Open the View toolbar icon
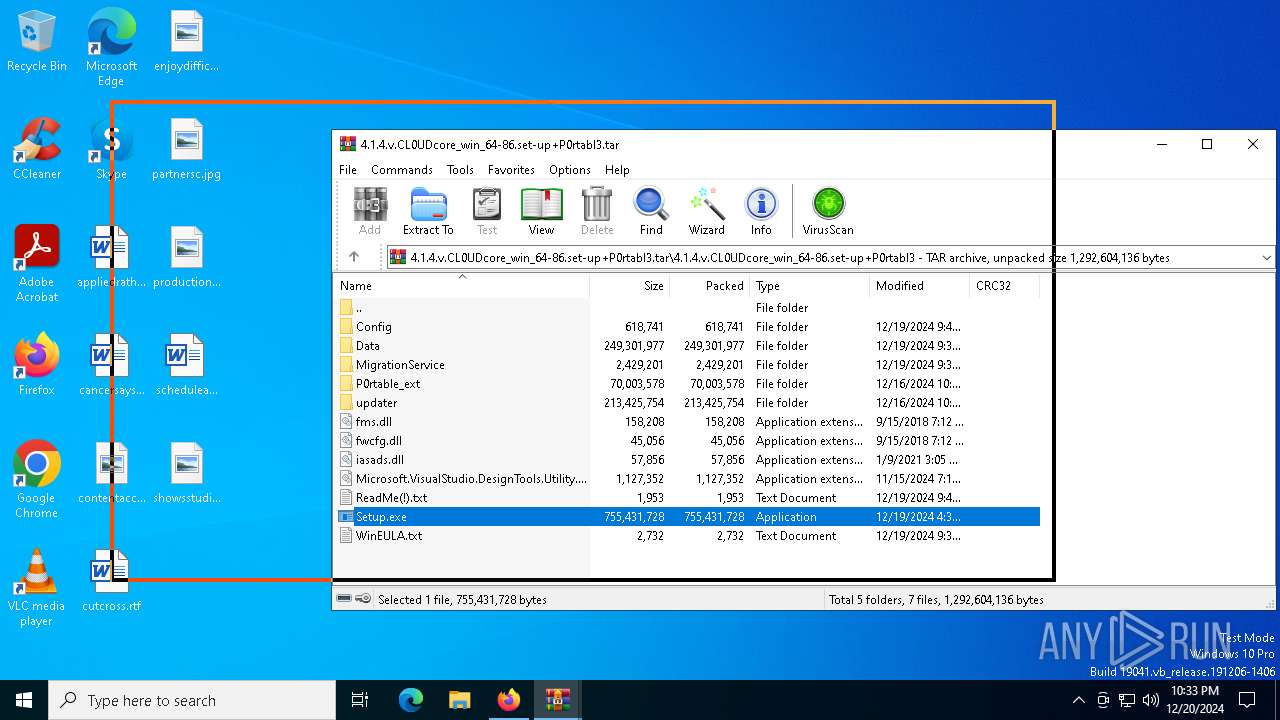Screen dimensions: 1280x720 coord(541,211)
